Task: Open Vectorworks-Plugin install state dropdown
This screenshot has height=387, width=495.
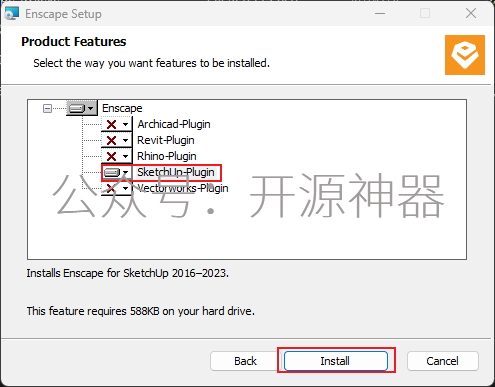Action: click(x=117, y=188)
